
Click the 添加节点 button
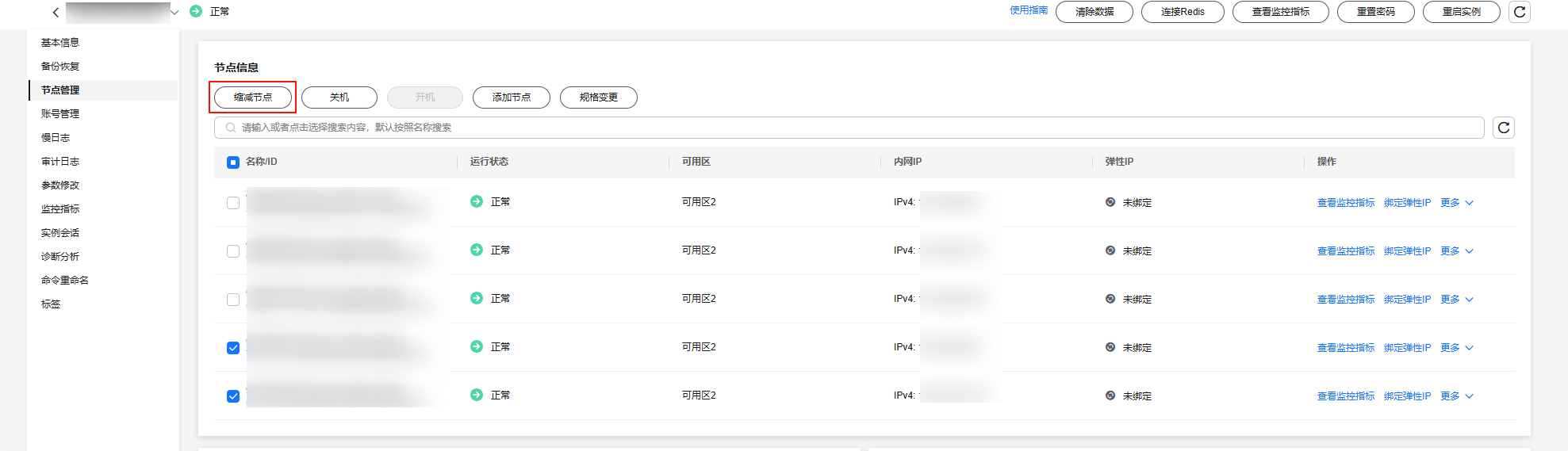(x=512, y=97)
